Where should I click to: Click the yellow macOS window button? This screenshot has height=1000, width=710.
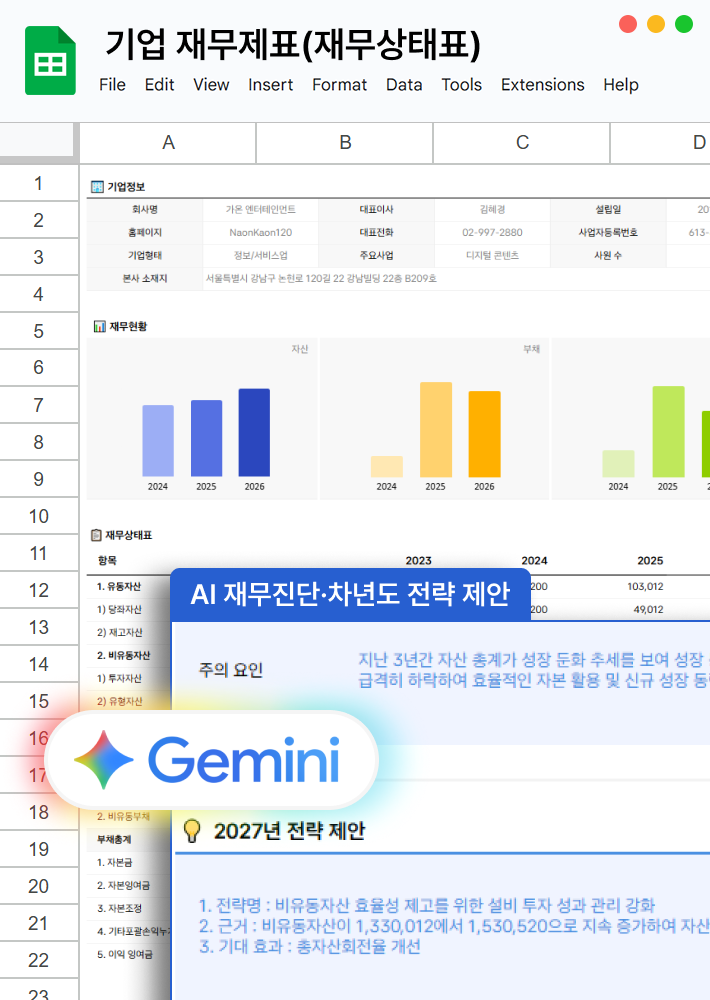click(x=656, y=24)
